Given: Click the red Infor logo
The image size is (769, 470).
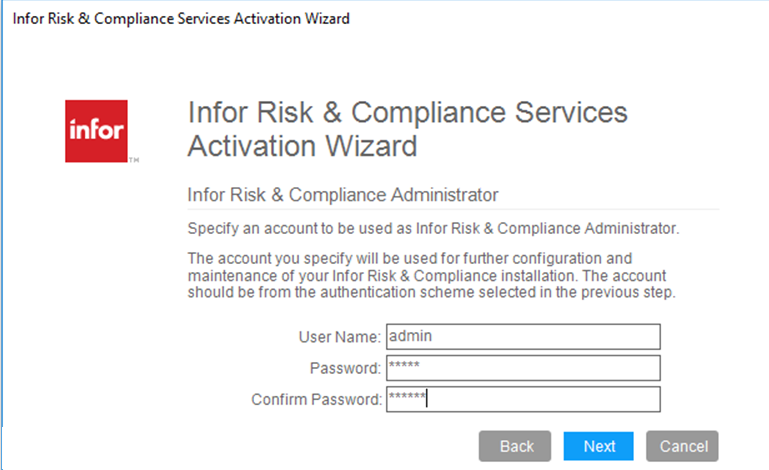Looking at the screenshot, I should [96, 130].
